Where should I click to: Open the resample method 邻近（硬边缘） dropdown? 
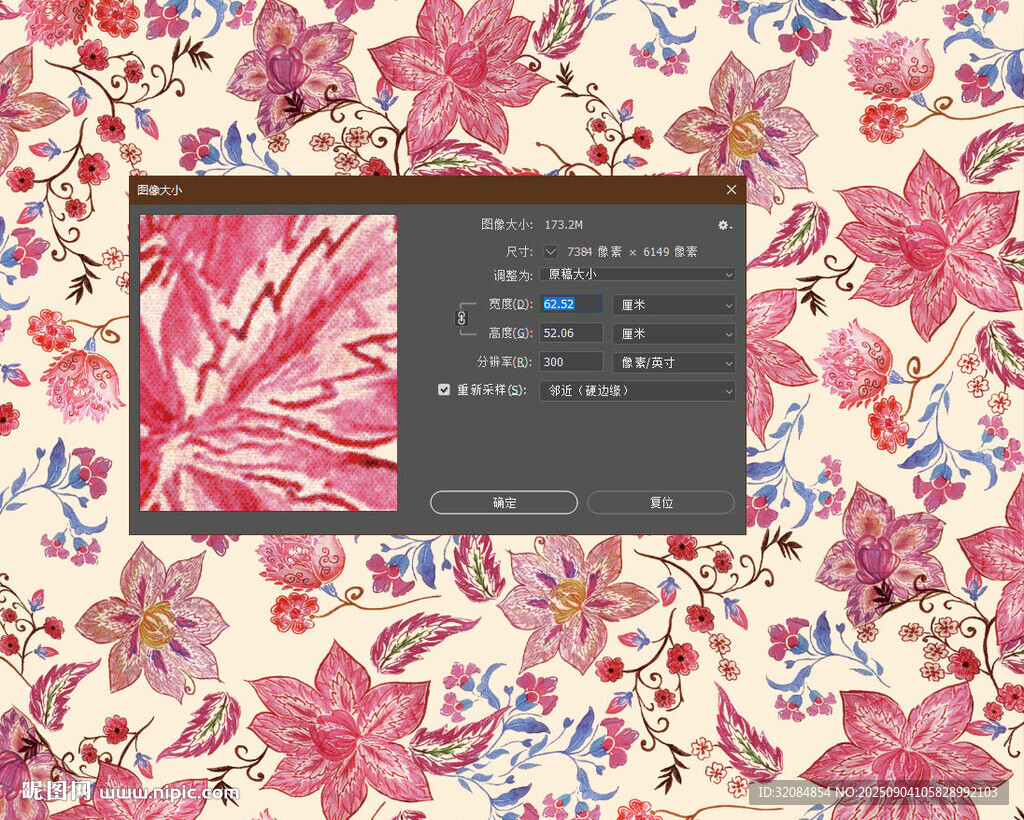pos(637,390)
